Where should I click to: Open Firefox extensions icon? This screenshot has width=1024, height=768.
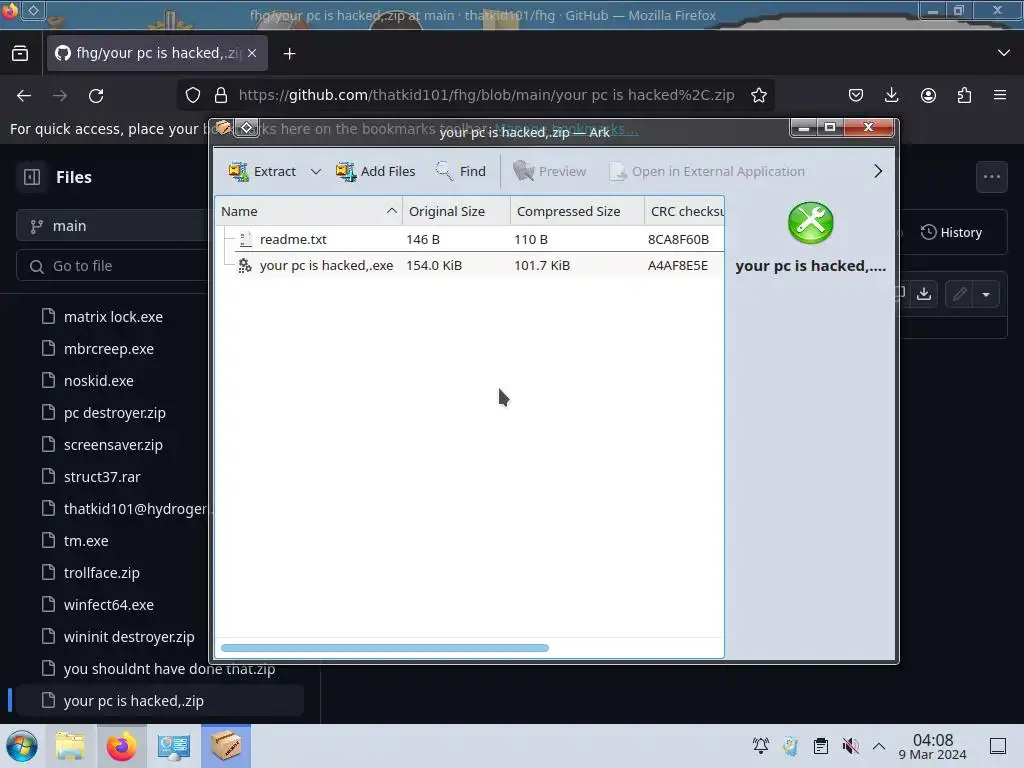(x=964, y=95)
